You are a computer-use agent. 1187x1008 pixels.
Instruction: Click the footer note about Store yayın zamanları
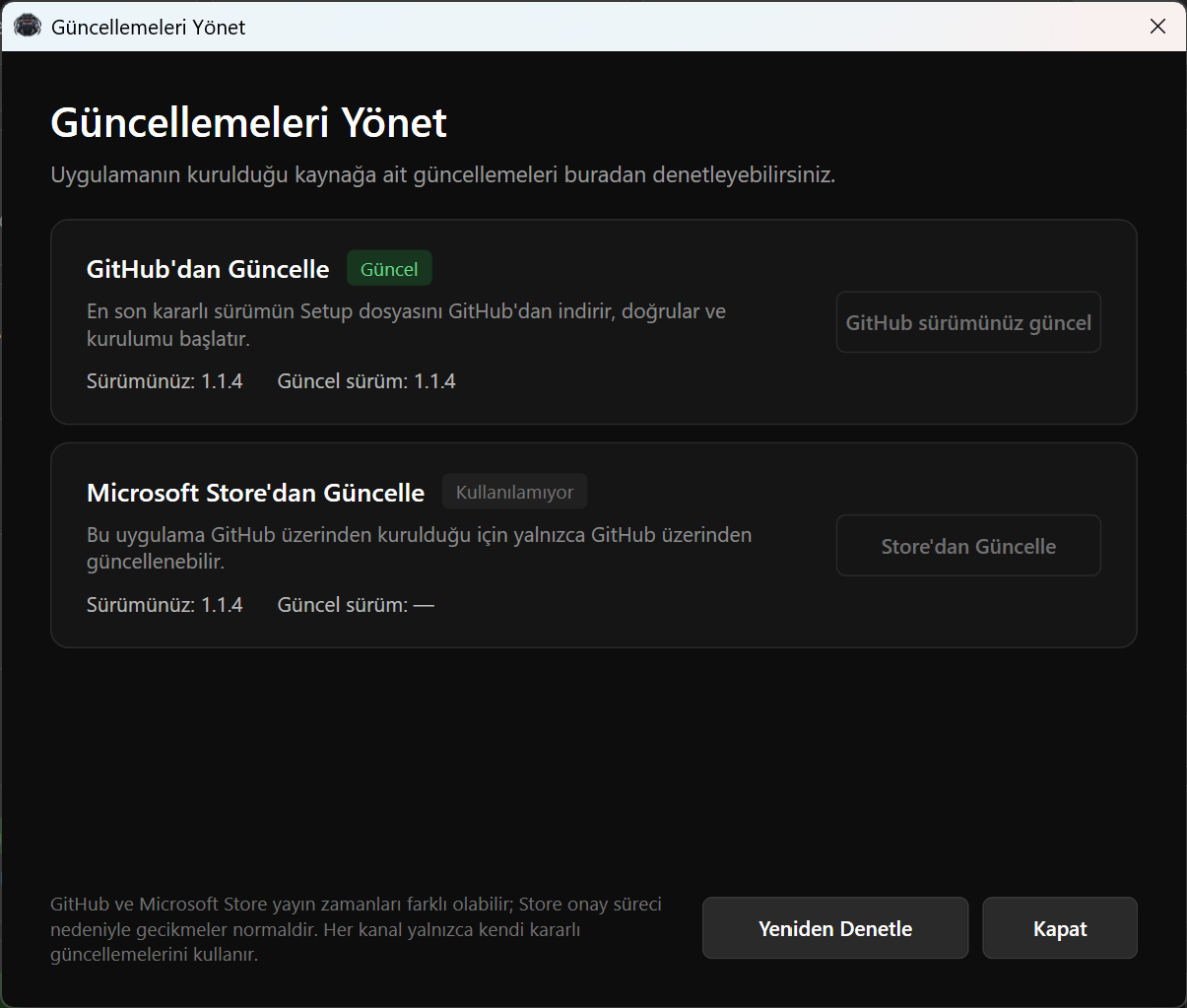pyautogui.click(x=356, y=929)
